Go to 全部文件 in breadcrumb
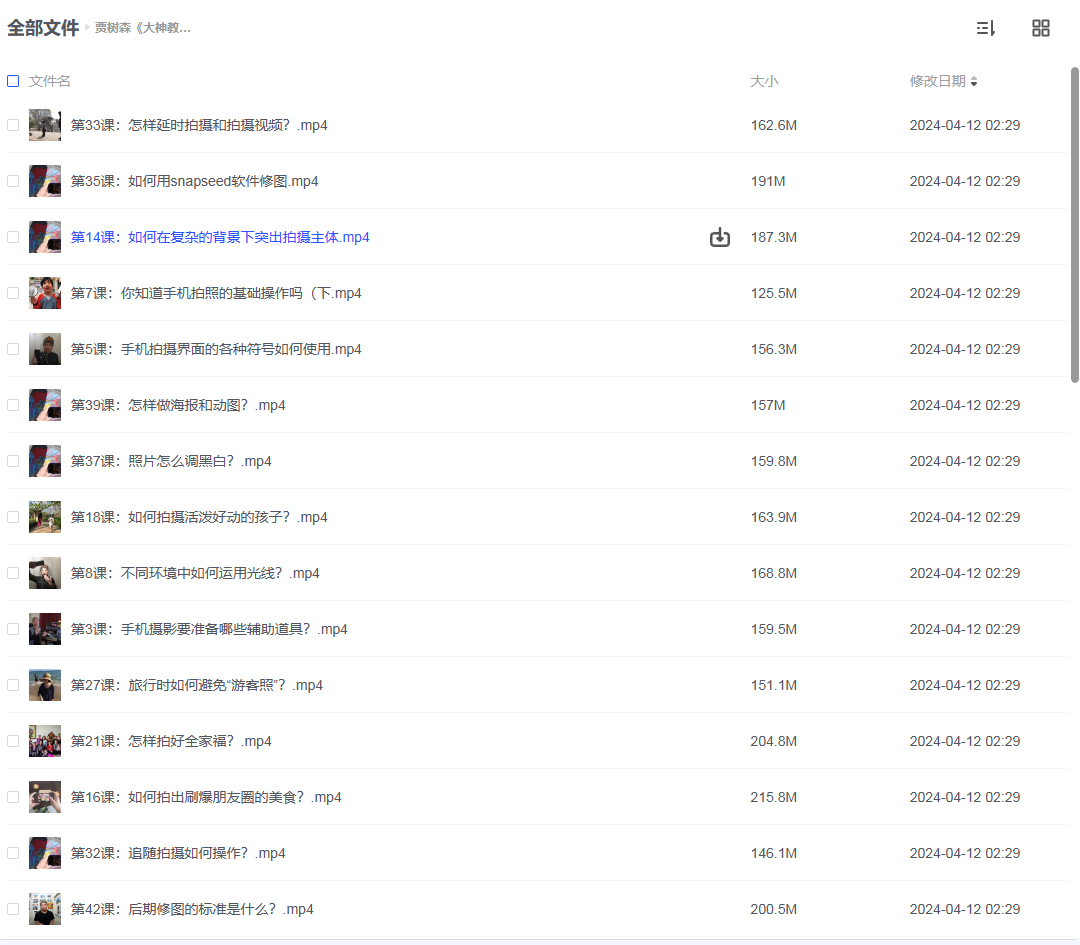 43,28
